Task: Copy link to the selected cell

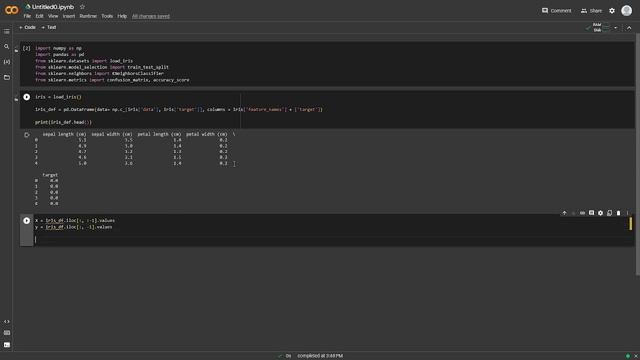Action: point(582,213)
